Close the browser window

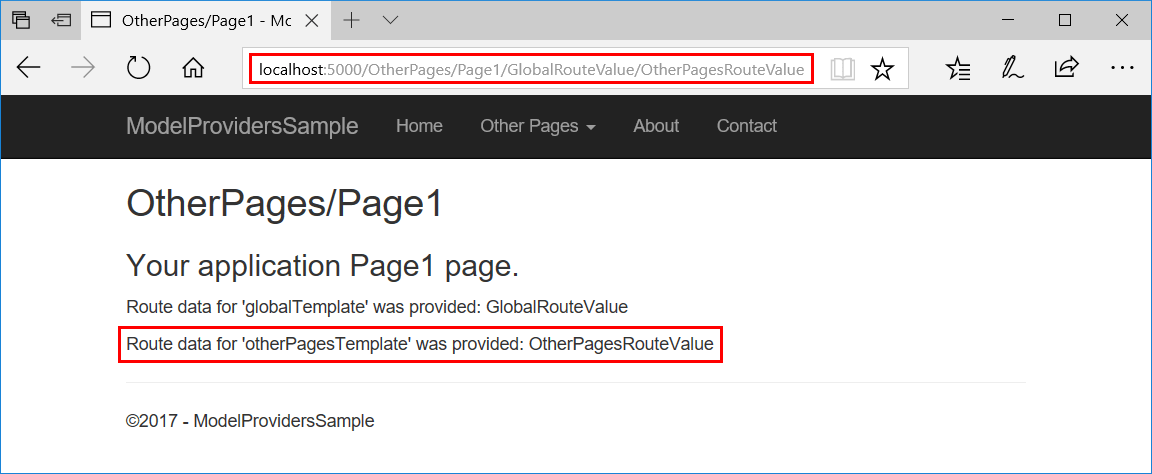[1121, 21]
